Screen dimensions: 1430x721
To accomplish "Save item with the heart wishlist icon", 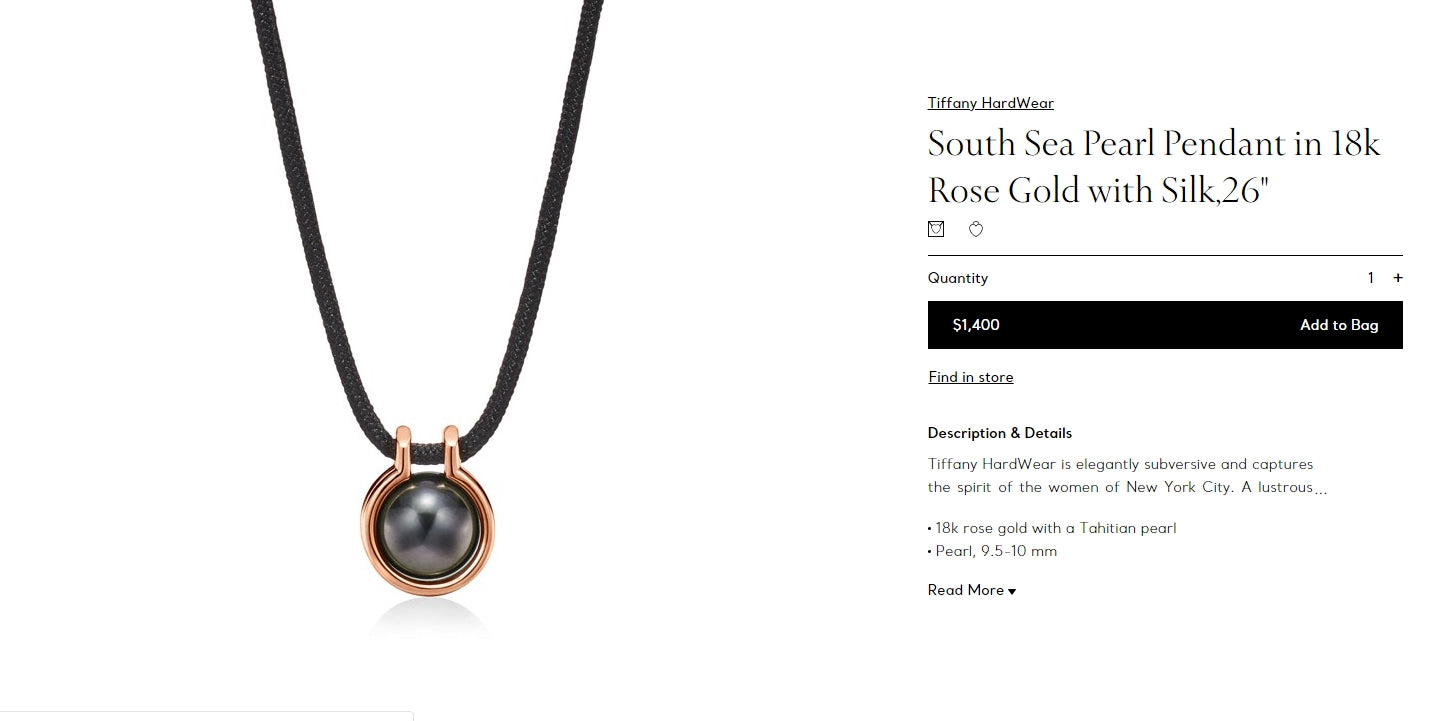I will 976,229.
